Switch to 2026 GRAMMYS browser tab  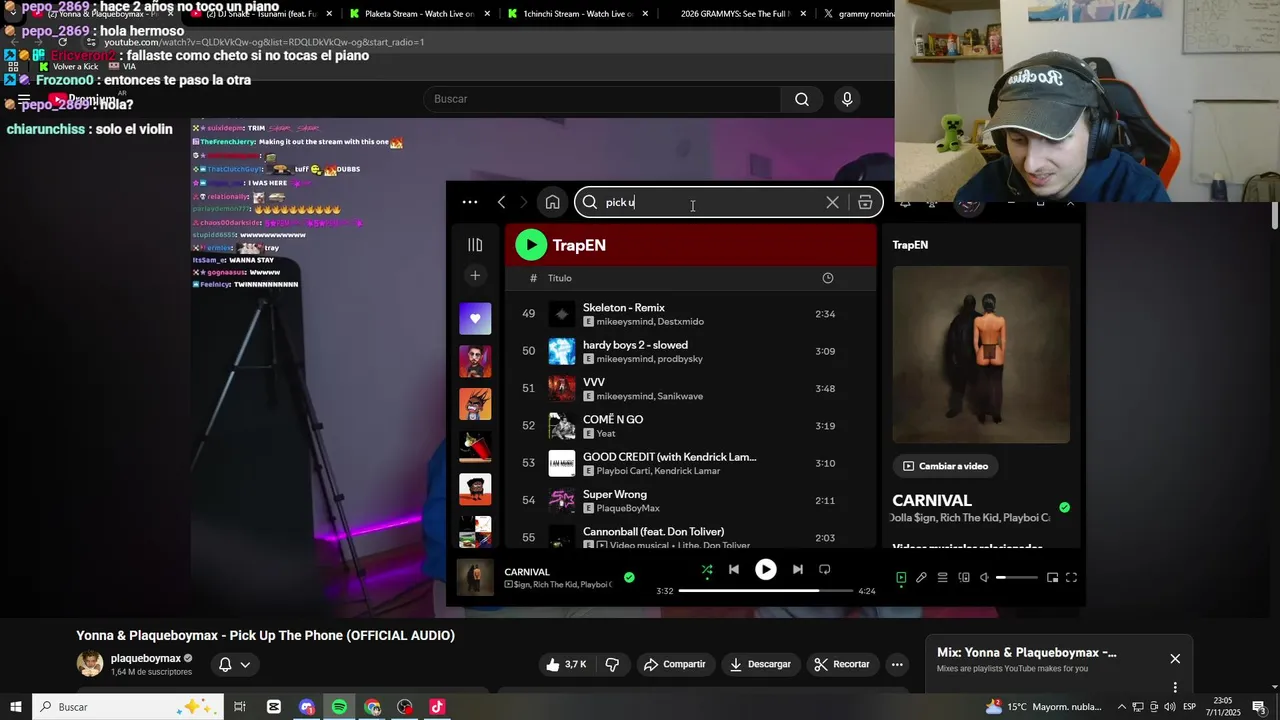pyautogui.click(x=735, y=14)
